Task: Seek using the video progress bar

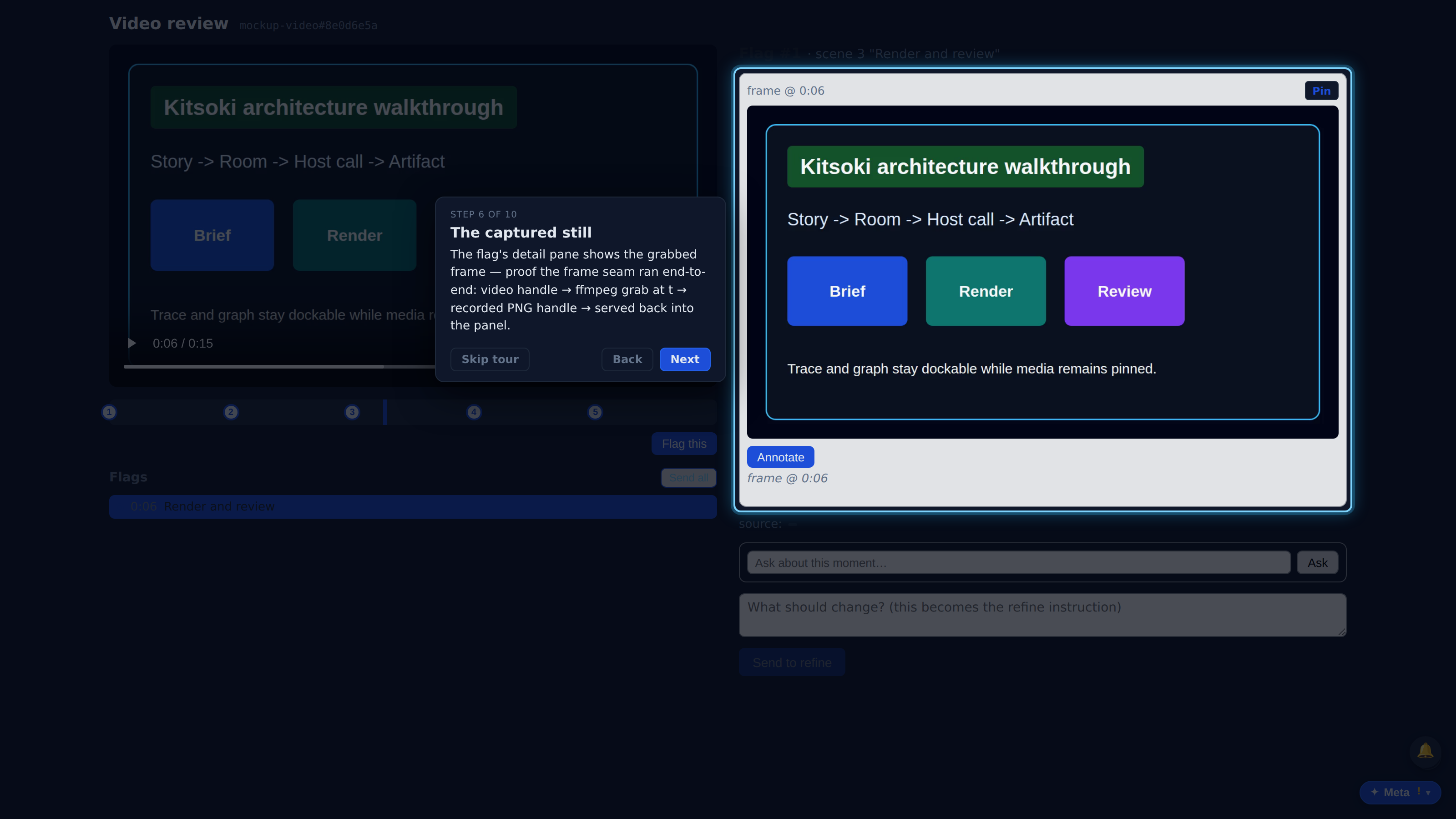Action: [x=280, y=367]
